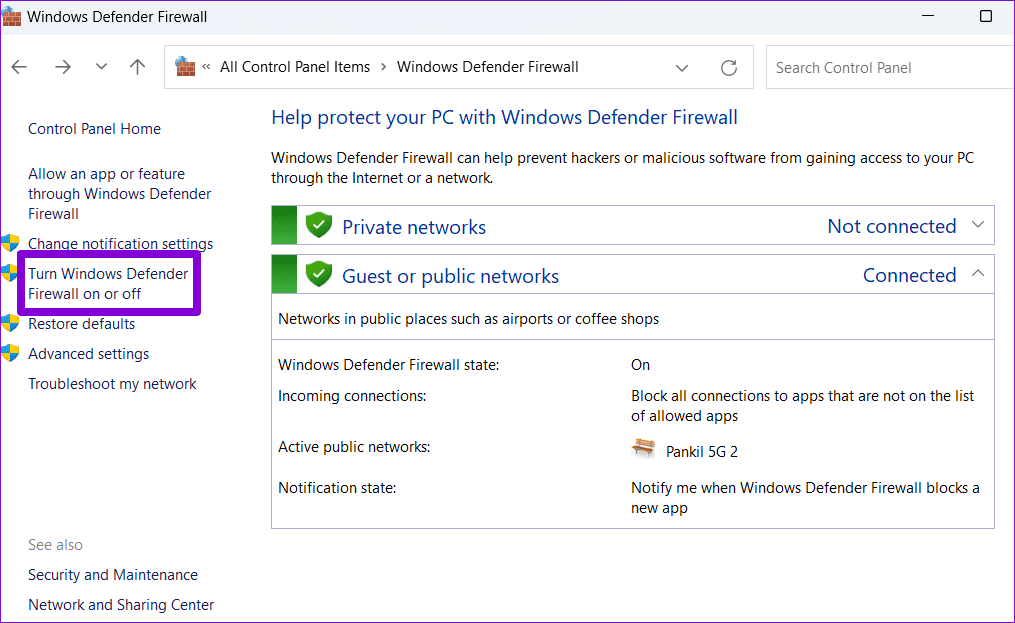Open Turn Windows Defender Firewall on or off

(108, 284)
